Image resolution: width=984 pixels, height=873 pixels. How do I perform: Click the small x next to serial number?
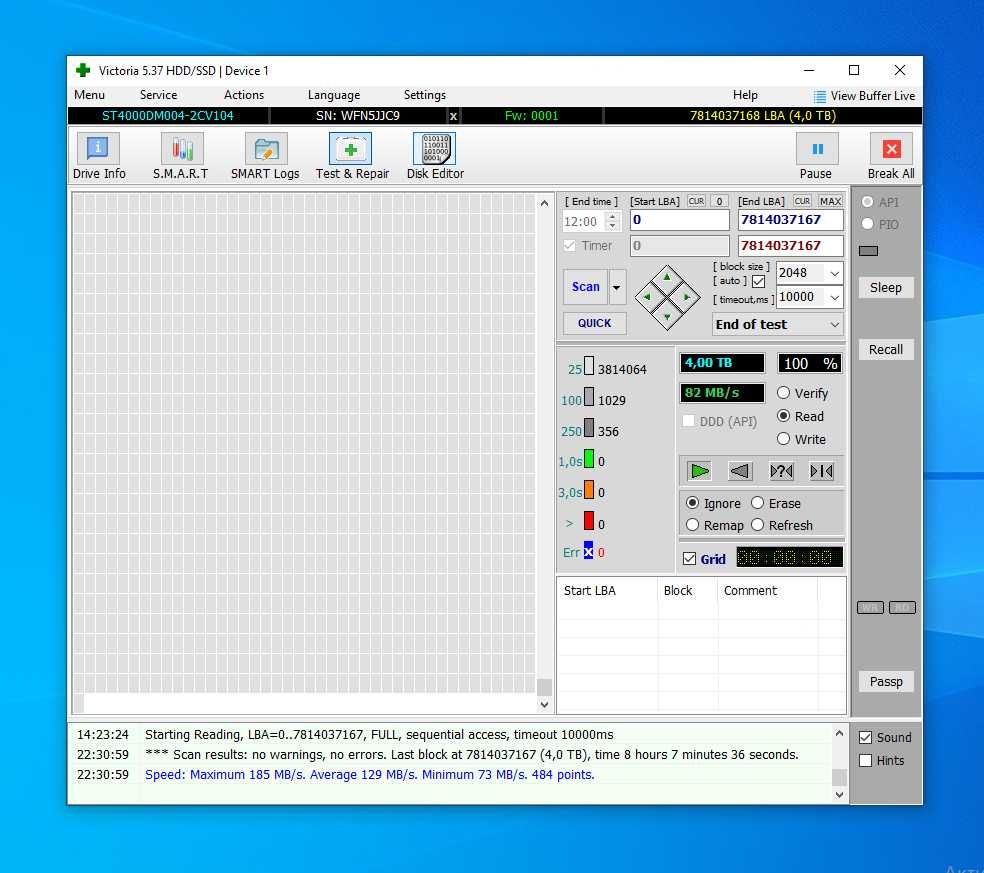pyautogui.click(x=453, y=116)
